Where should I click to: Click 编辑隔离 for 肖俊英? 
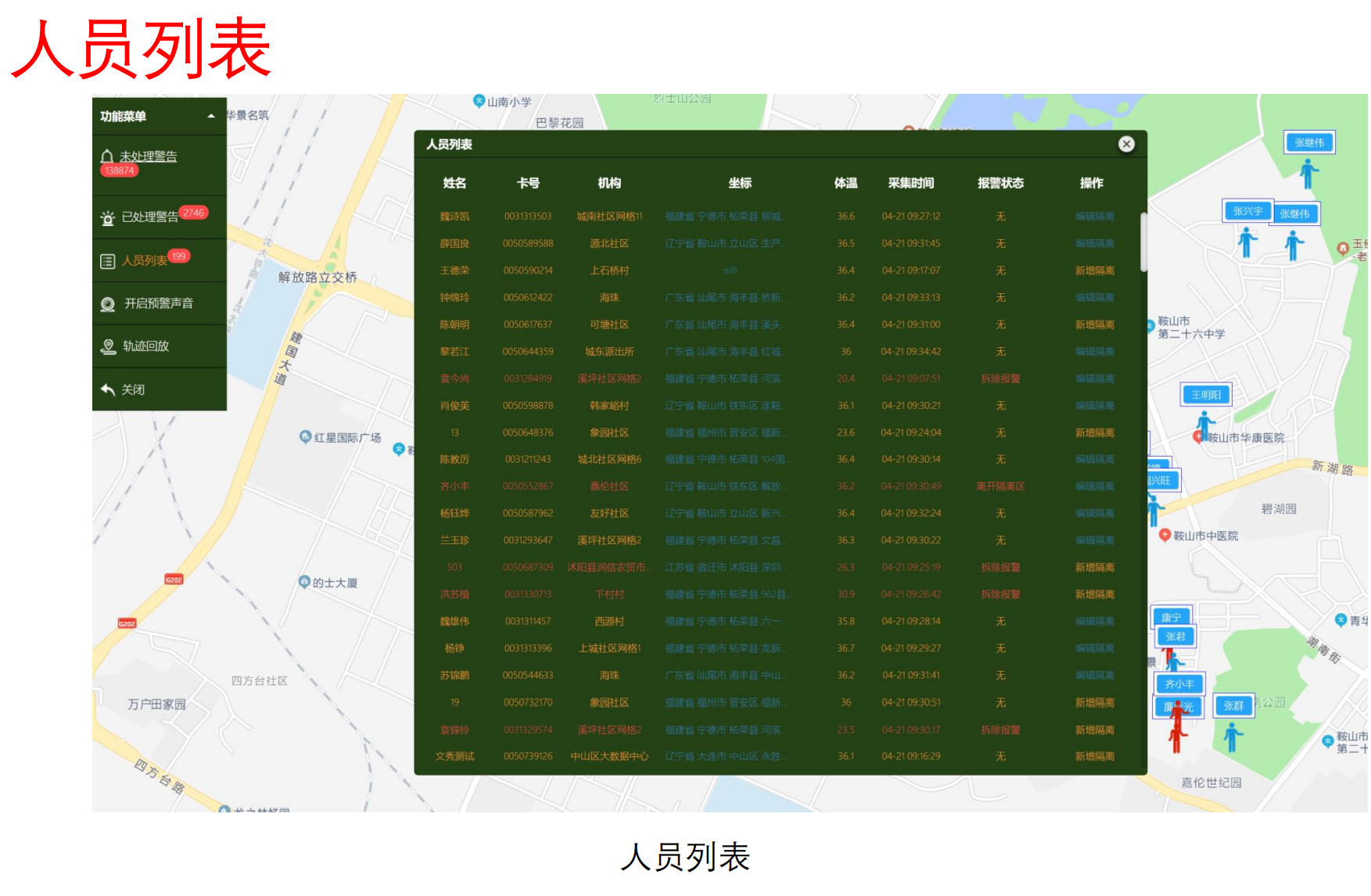point(1094,406)
